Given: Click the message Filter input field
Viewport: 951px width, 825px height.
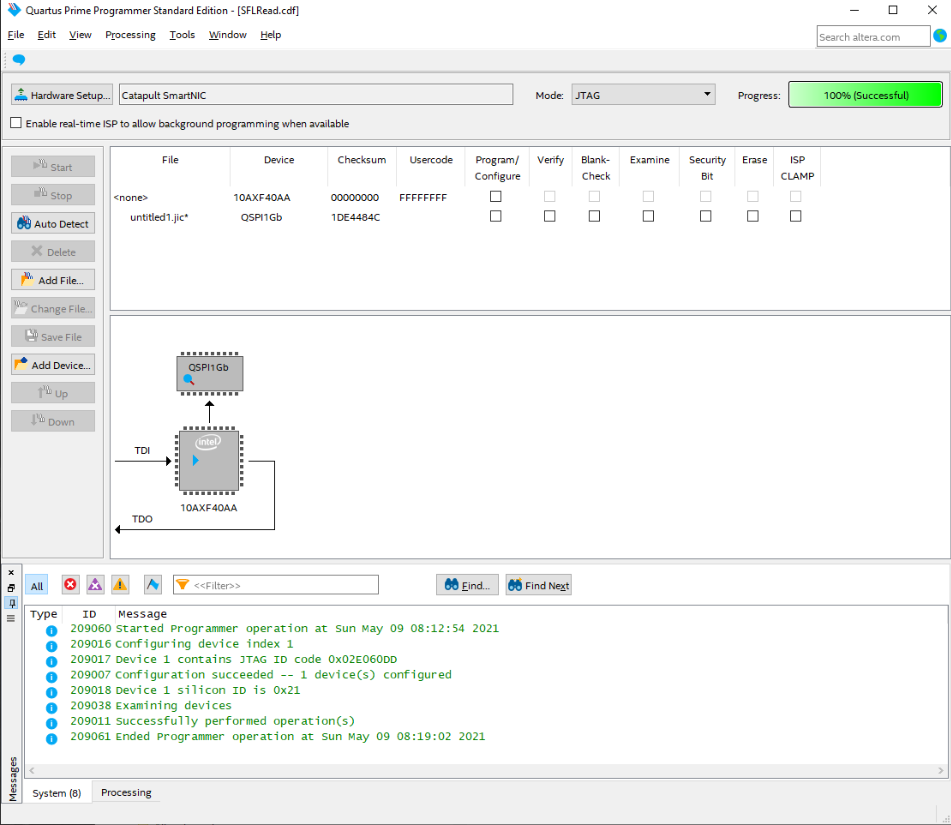Looking at the screenshot, I should pyautogui.click(x=283, y=585).
